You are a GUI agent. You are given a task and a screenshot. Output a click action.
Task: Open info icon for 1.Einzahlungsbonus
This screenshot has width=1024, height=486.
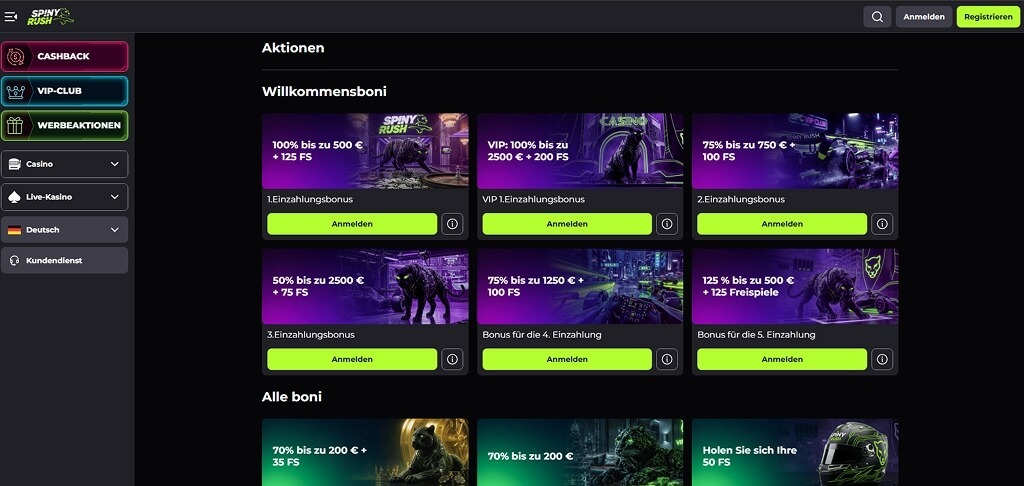pos(452,224)
